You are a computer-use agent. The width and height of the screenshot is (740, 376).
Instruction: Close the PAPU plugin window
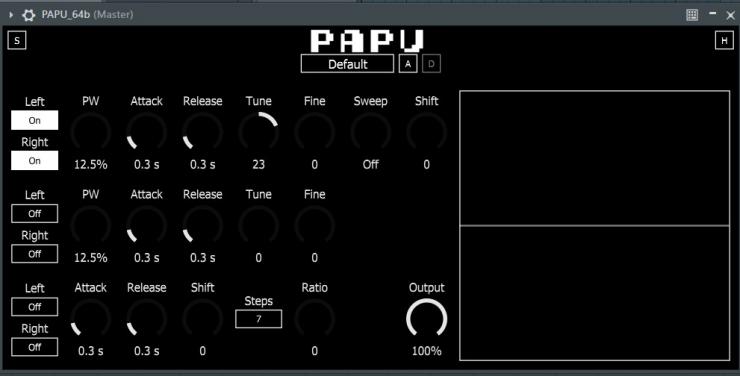coord(730,16)
